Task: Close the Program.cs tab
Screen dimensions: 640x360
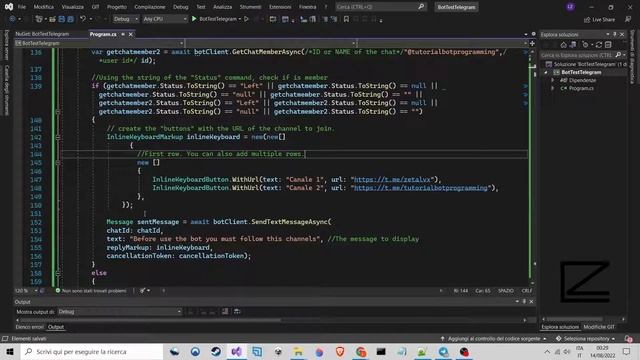Action: pos(131,34)
